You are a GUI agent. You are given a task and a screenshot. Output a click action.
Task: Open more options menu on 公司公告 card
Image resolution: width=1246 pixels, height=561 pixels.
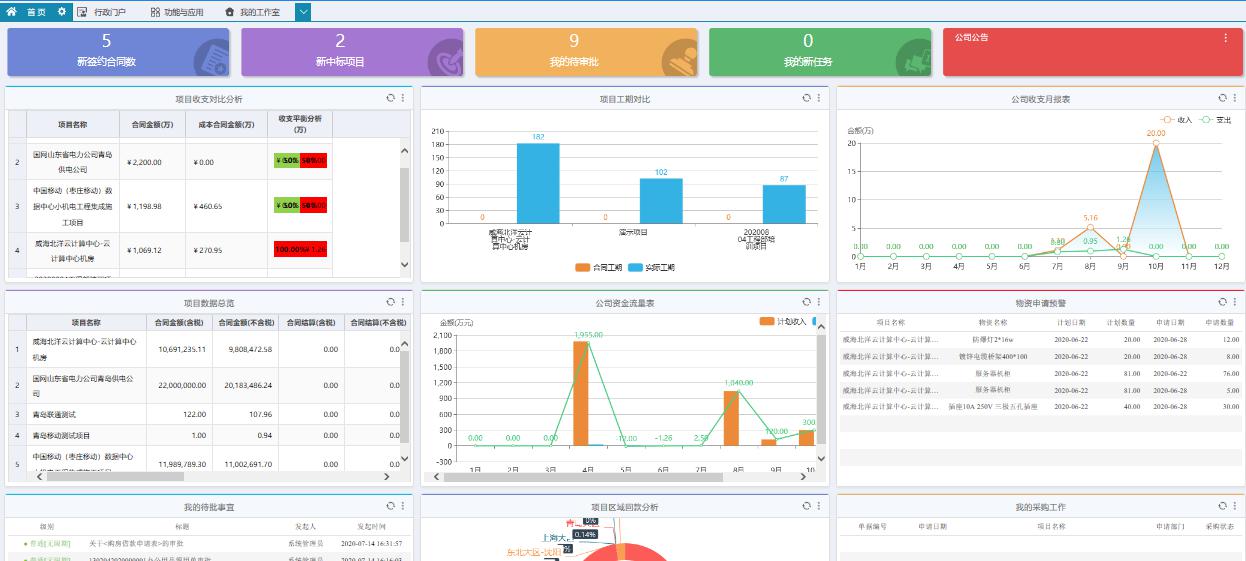click(x=1226, y=38)
